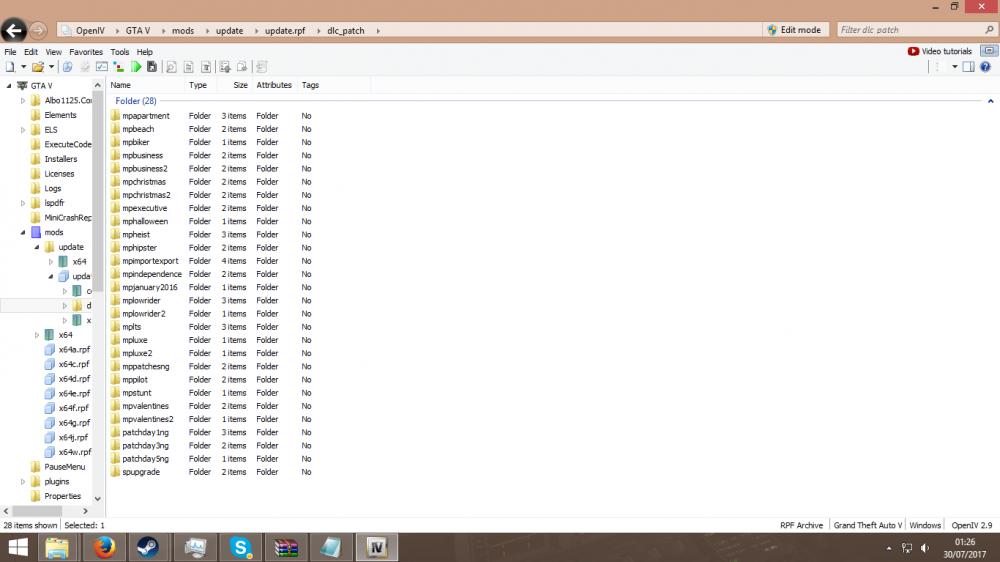
Task: Open Steam from the taskbar
Action: (148, 547)
